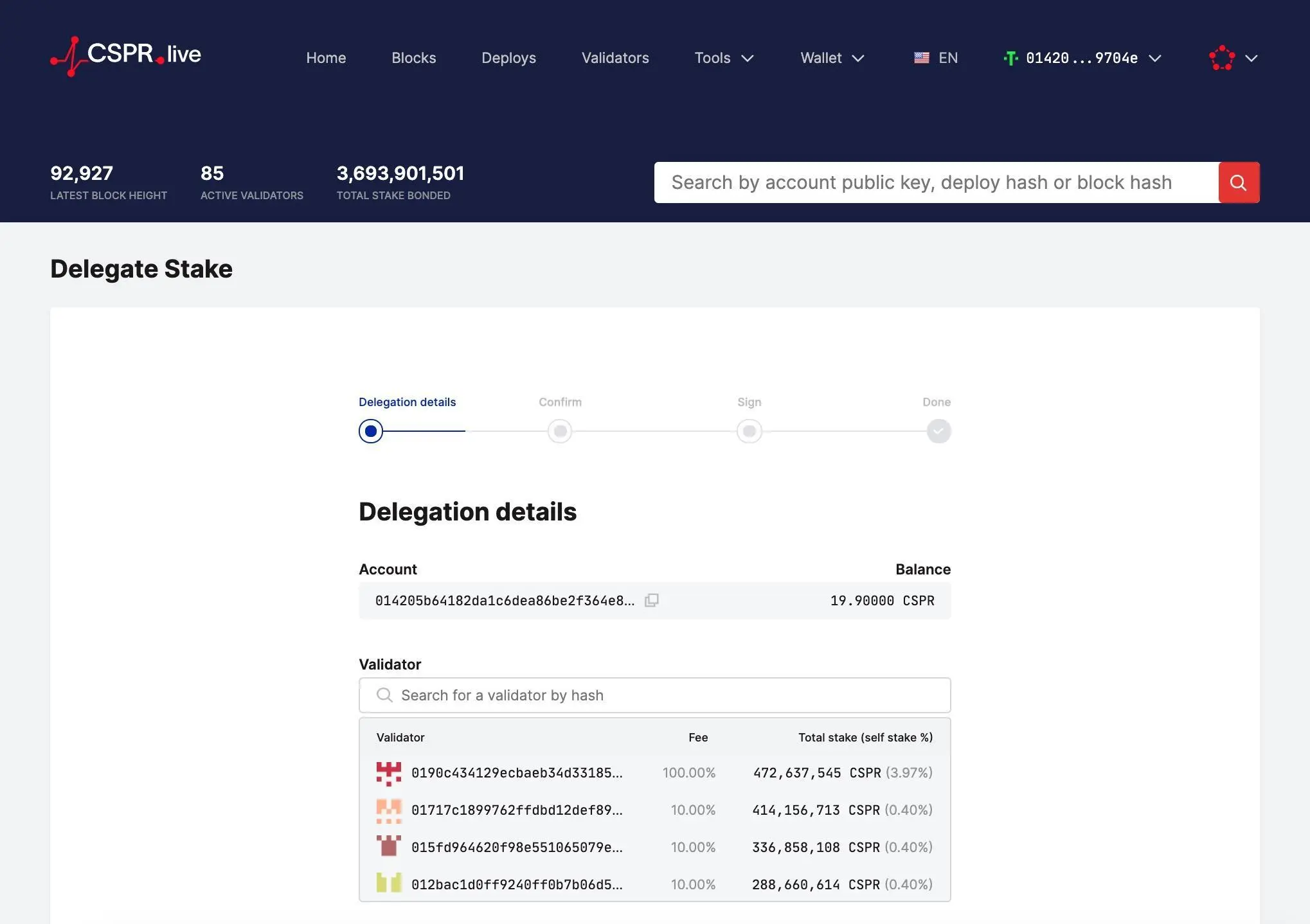Click the magnifier icon in the validator search box
Image resolution: width=1310 pixels, height=924 pixels.
tap(384, 695)
